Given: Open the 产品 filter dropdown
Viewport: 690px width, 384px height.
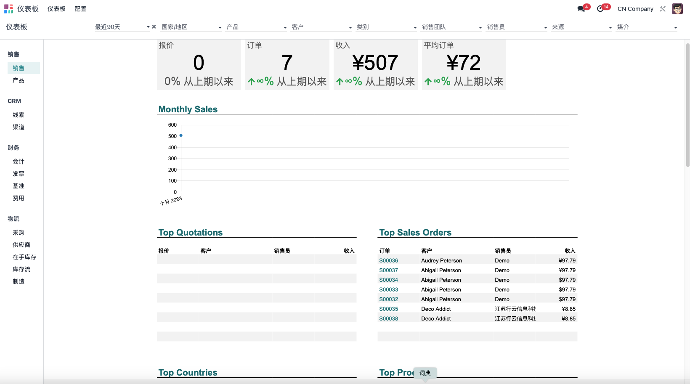Looking at the screenshot, I should [x=256, y=27].
